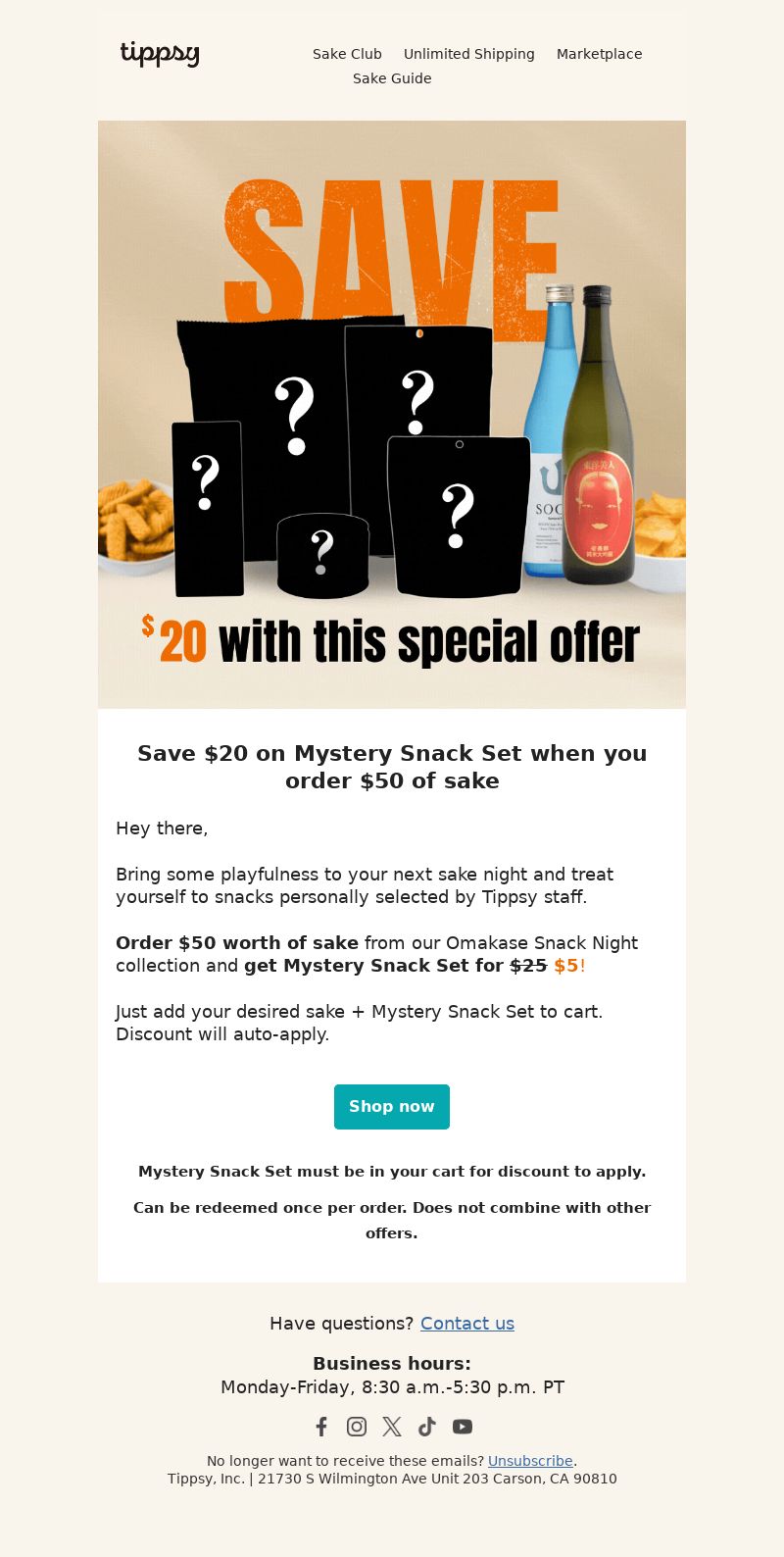Go to Unlimited Shipping page
This screenshot has width=784, height=1557.
click(469, 54)
